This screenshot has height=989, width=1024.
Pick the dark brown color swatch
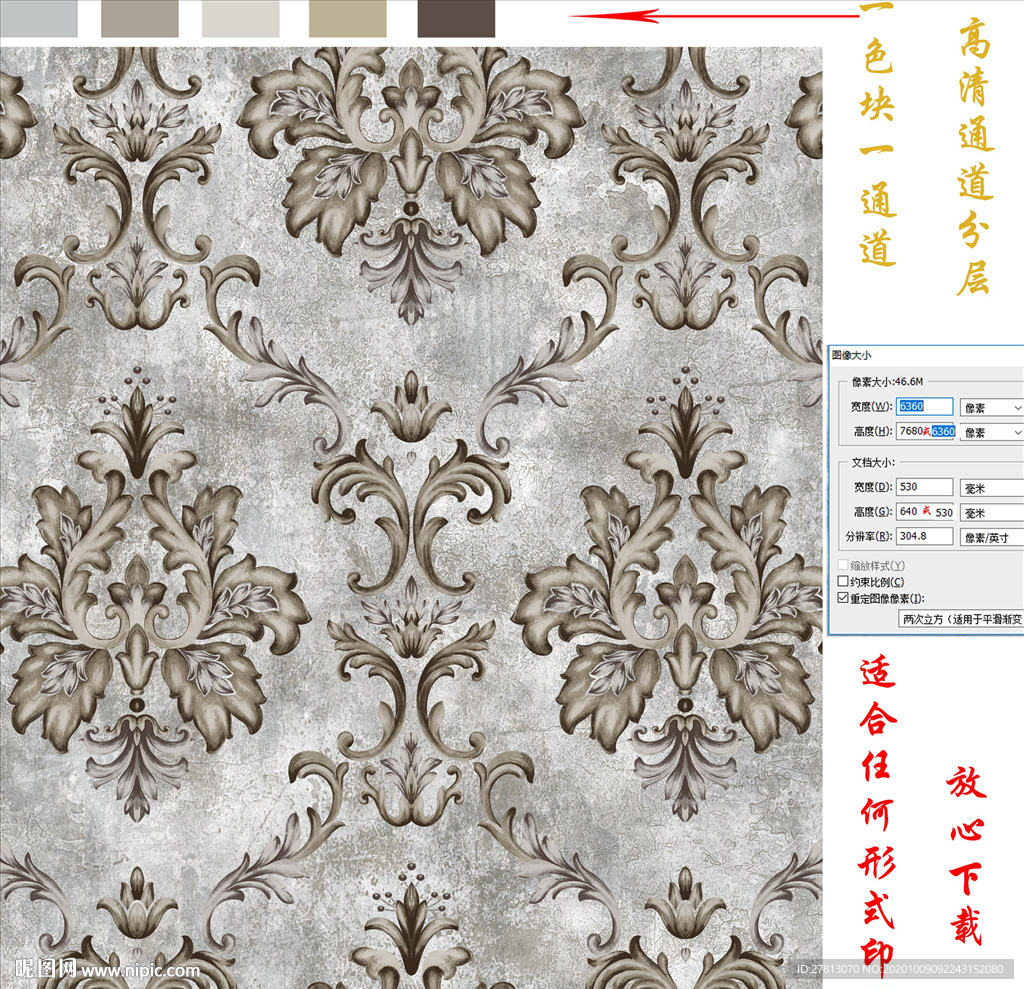456,18
